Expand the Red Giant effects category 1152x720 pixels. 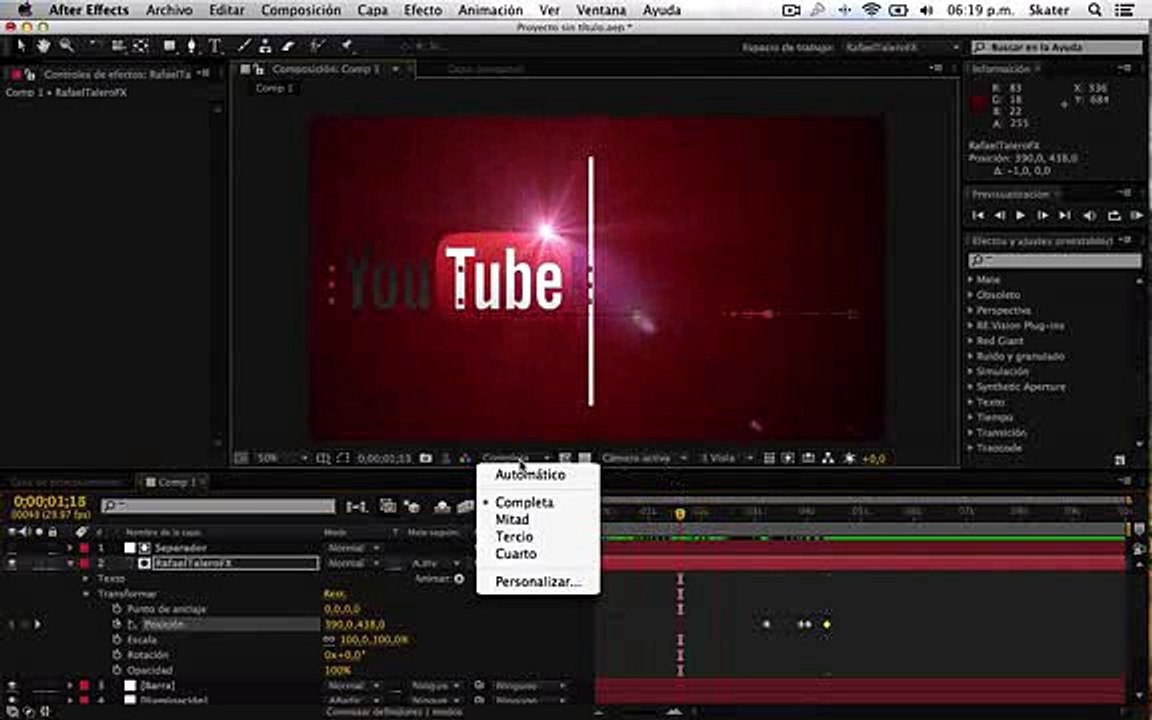[x=971, y=341]
